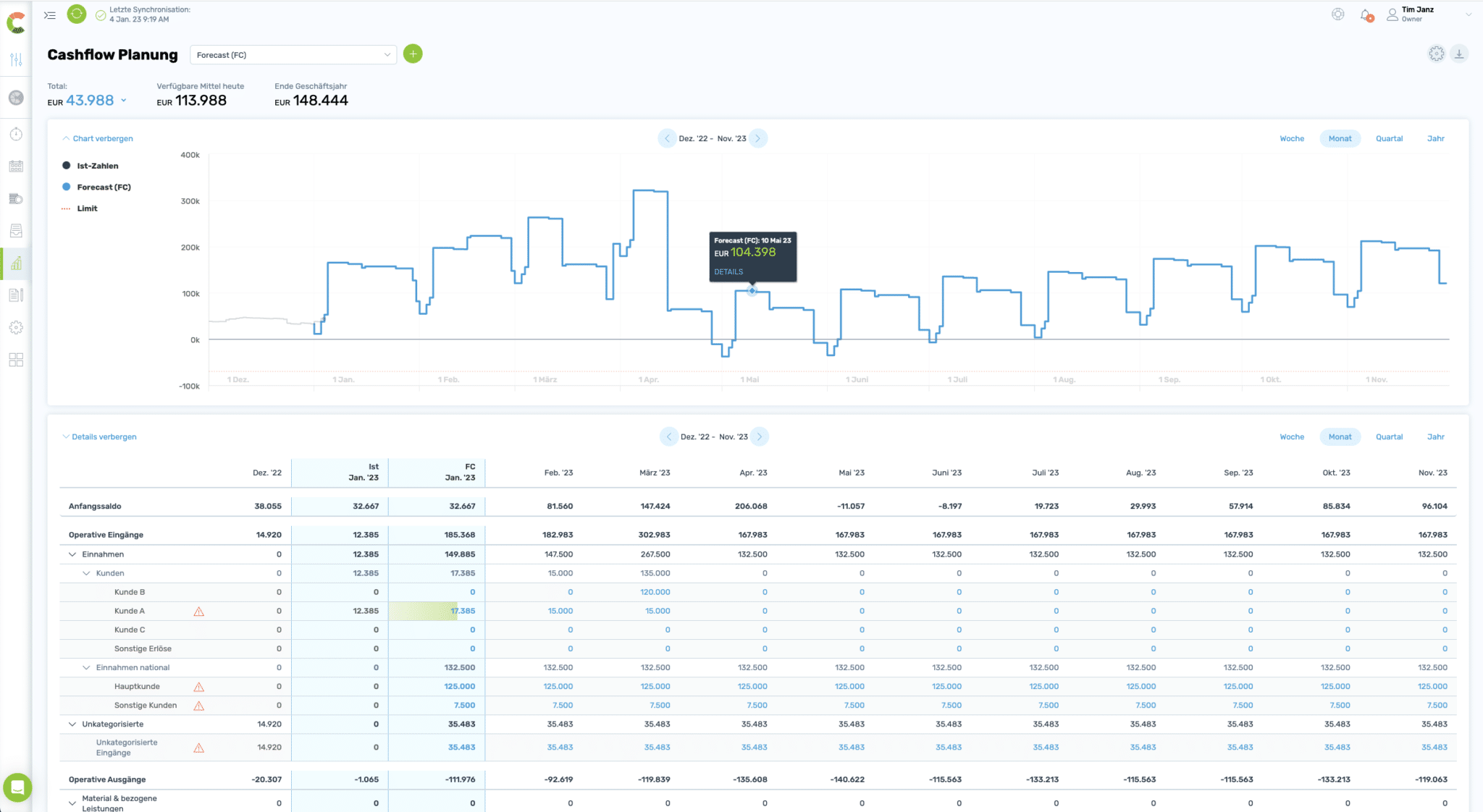Open the stopwatch icon in sidebar
The width and height of the screenshot is (1483, 812).
(x=16, y=134)
